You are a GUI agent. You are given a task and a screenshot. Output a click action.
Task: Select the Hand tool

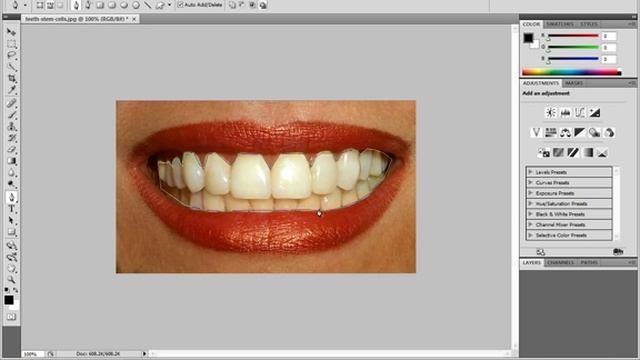tap(11, 269)
